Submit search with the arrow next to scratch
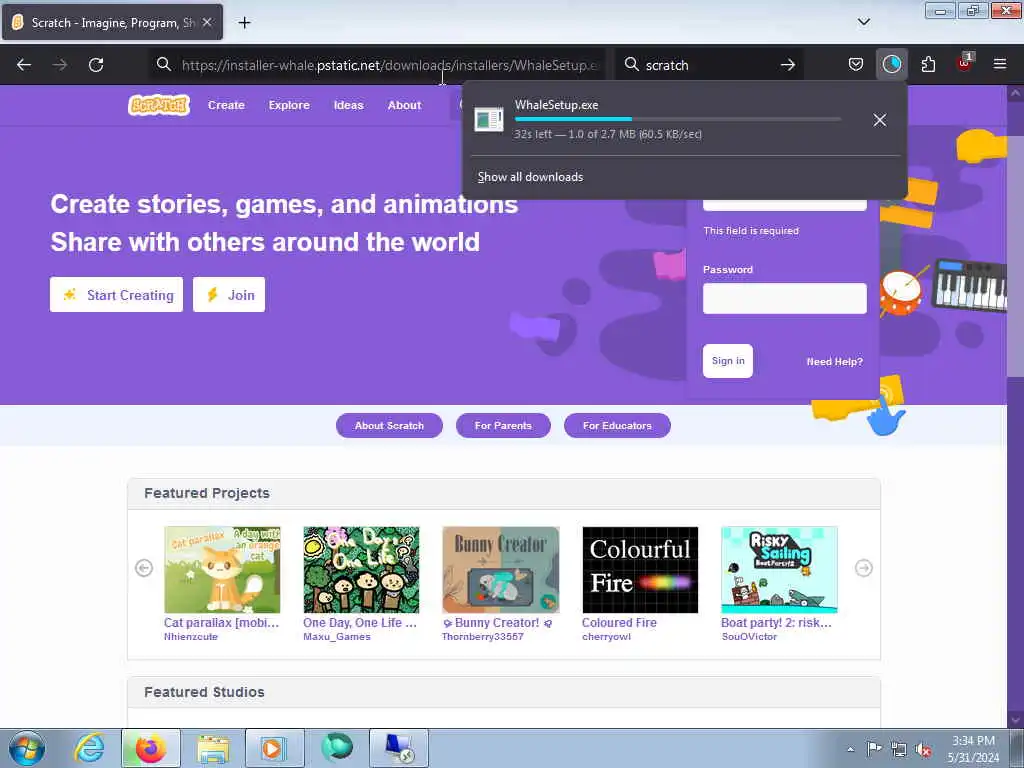The width and height of the screenshot is (1024, 768). (x=788, y=65)
